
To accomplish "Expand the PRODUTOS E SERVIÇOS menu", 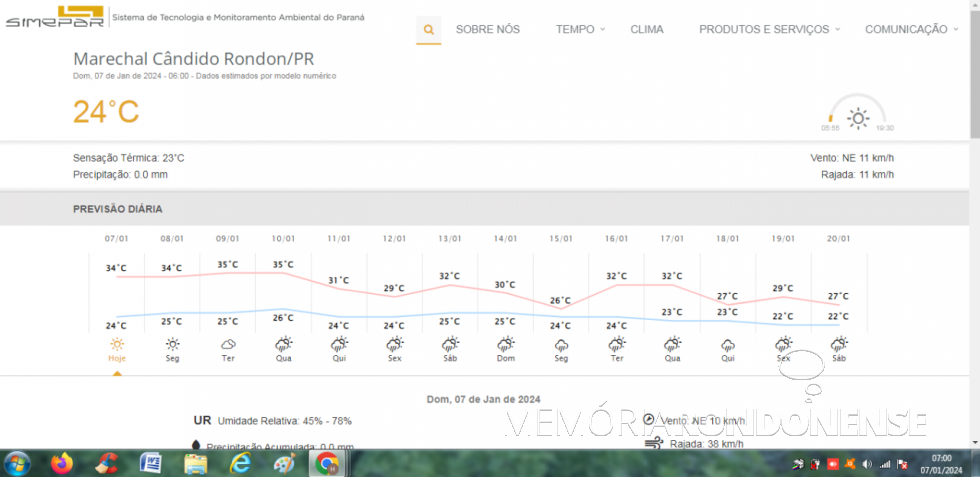I will click(768, 30).
